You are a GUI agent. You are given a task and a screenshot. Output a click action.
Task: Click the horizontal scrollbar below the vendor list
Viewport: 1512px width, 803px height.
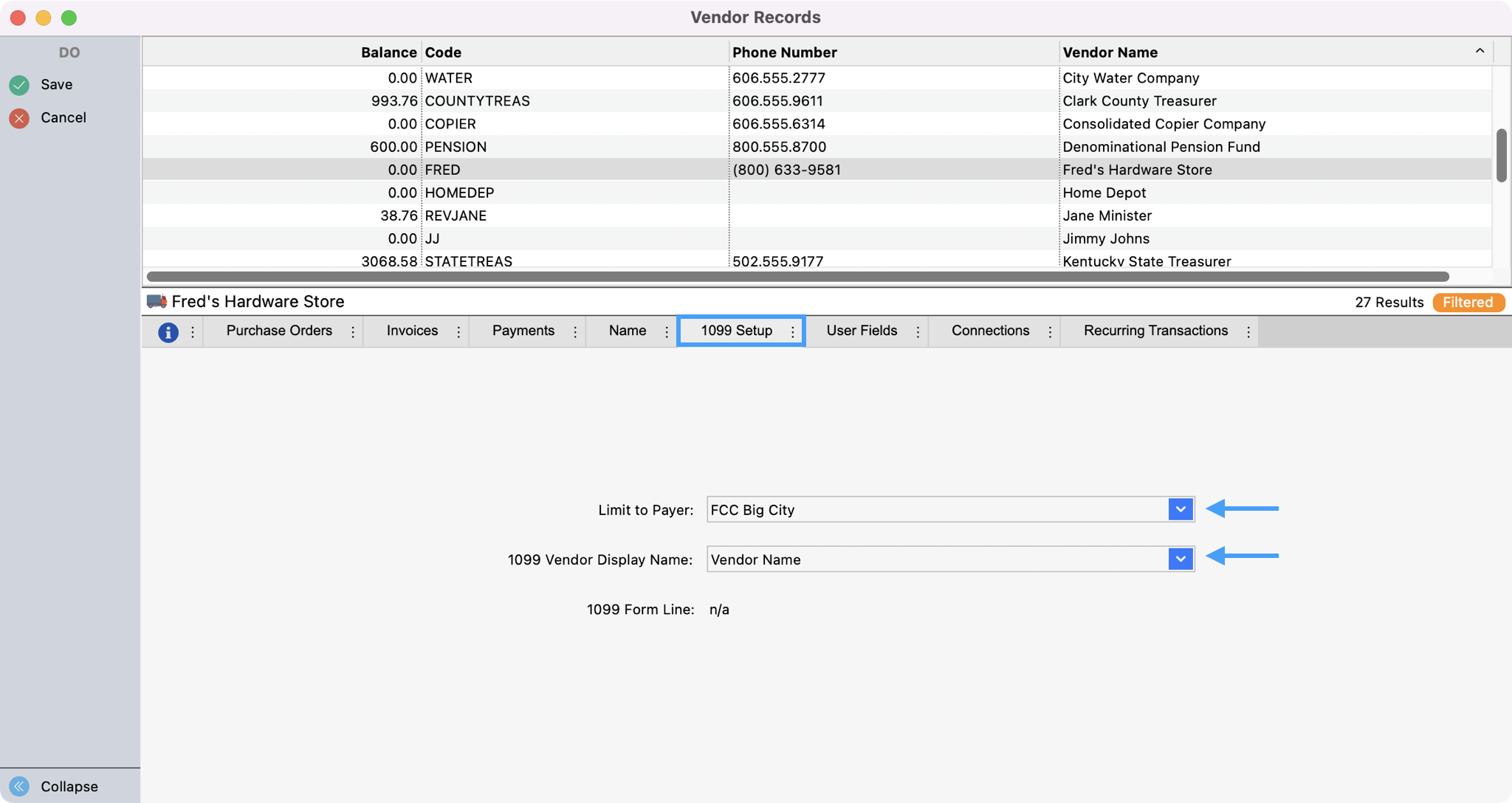coord(797,277)
